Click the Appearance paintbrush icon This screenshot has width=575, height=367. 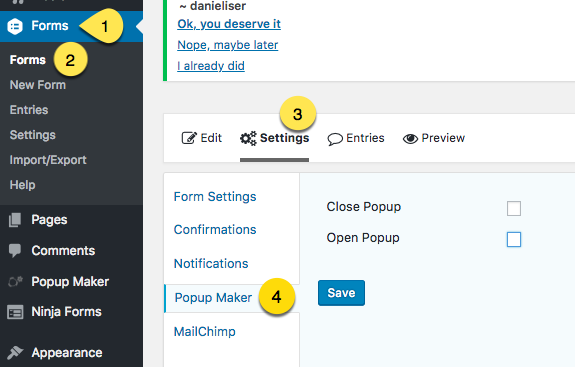click(15, 352)
